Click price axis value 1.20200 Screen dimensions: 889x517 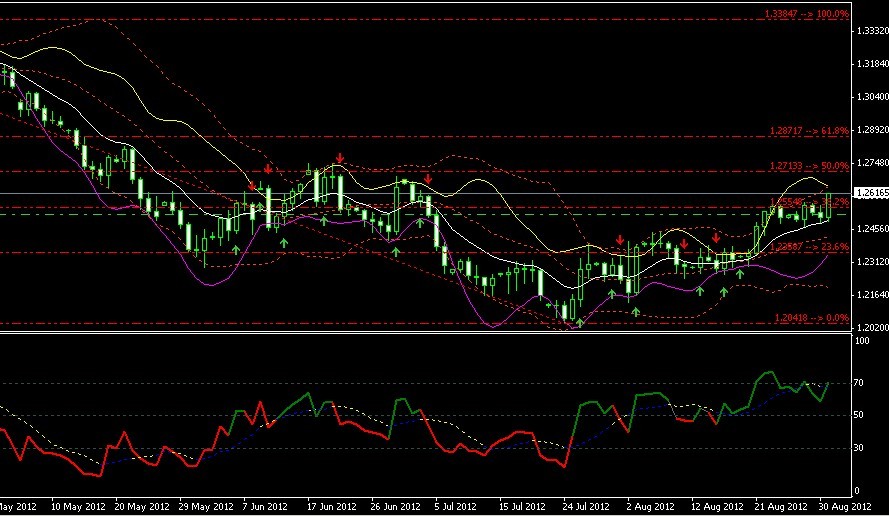872,328
